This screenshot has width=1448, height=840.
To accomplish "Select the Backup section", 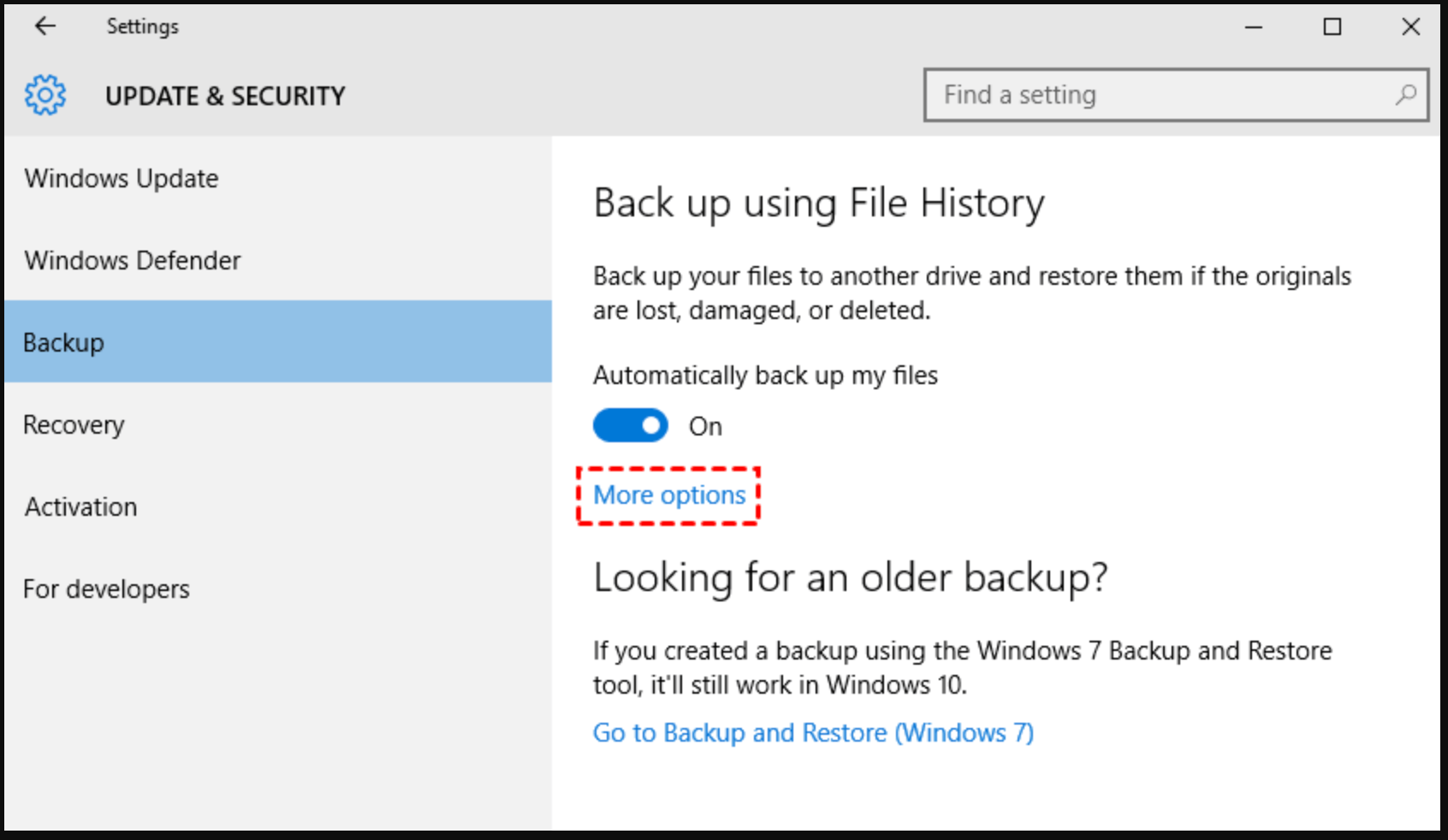I will click(x=62, y=341).
